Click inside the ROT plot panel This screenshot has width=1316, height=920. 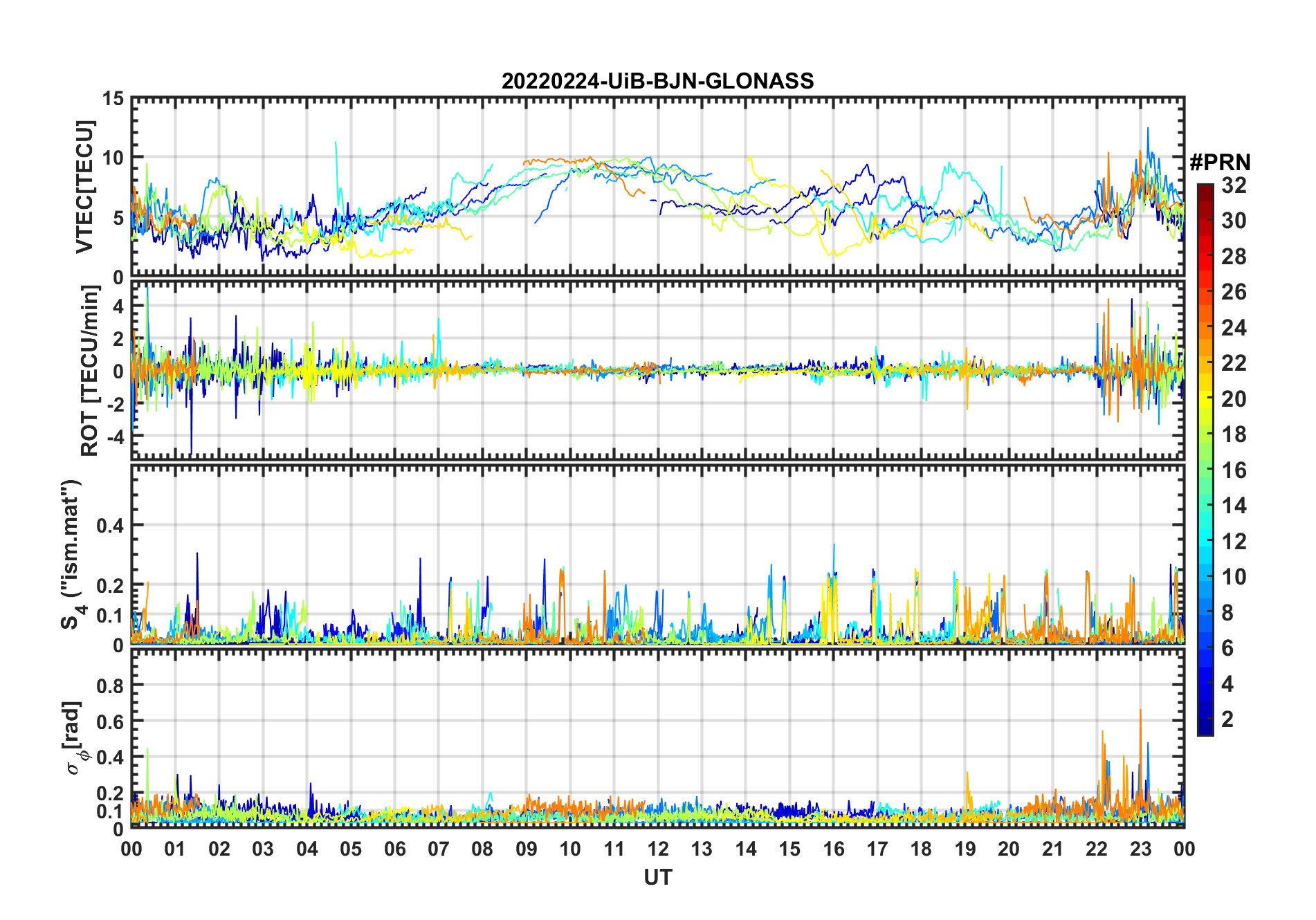click(x=658, y=371)
